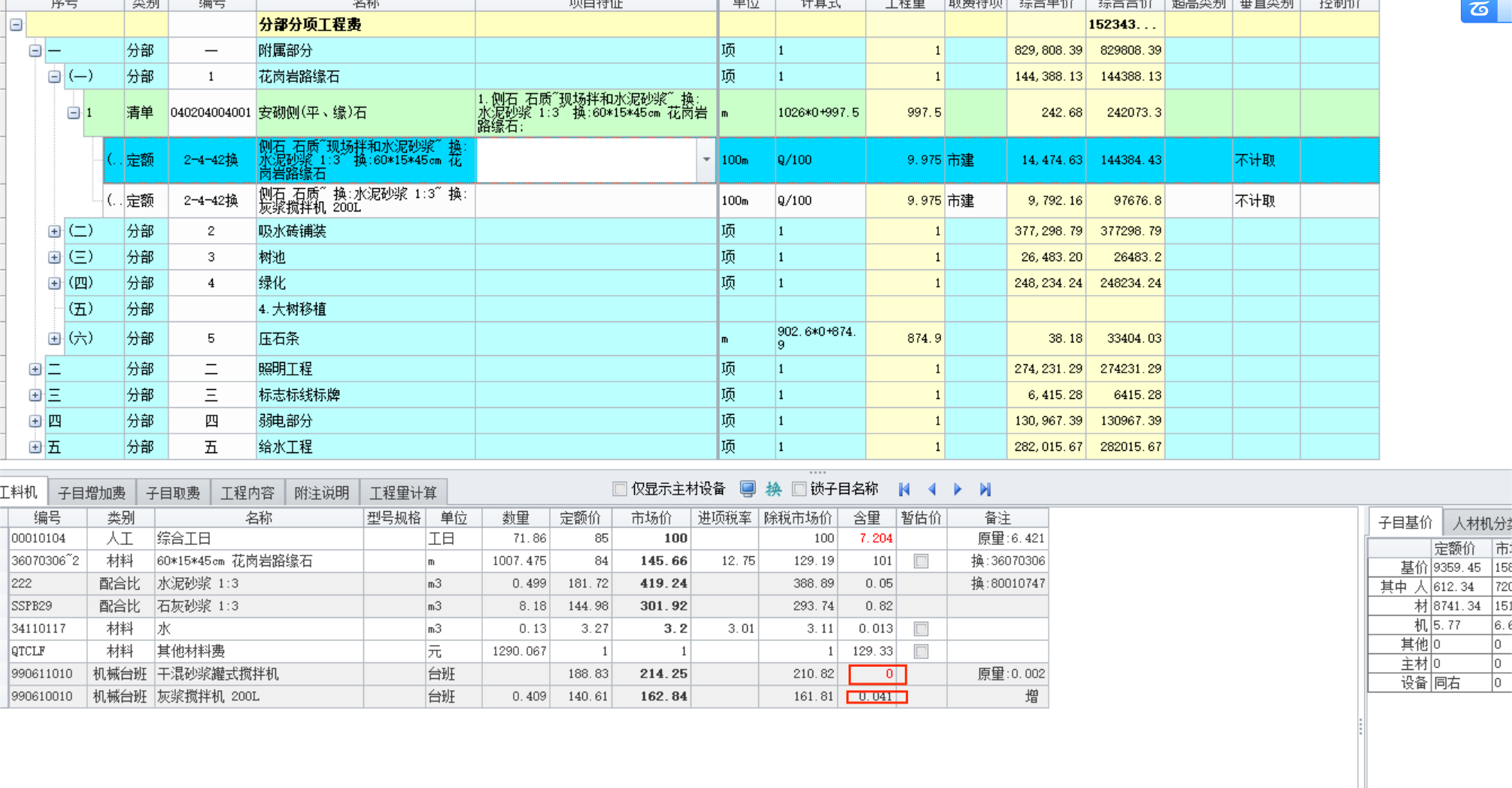Image resolution: width=1512 pixels, height=788 pixels.
Task: Expand the 绿化 subsection
Action: tap(54, 283)
